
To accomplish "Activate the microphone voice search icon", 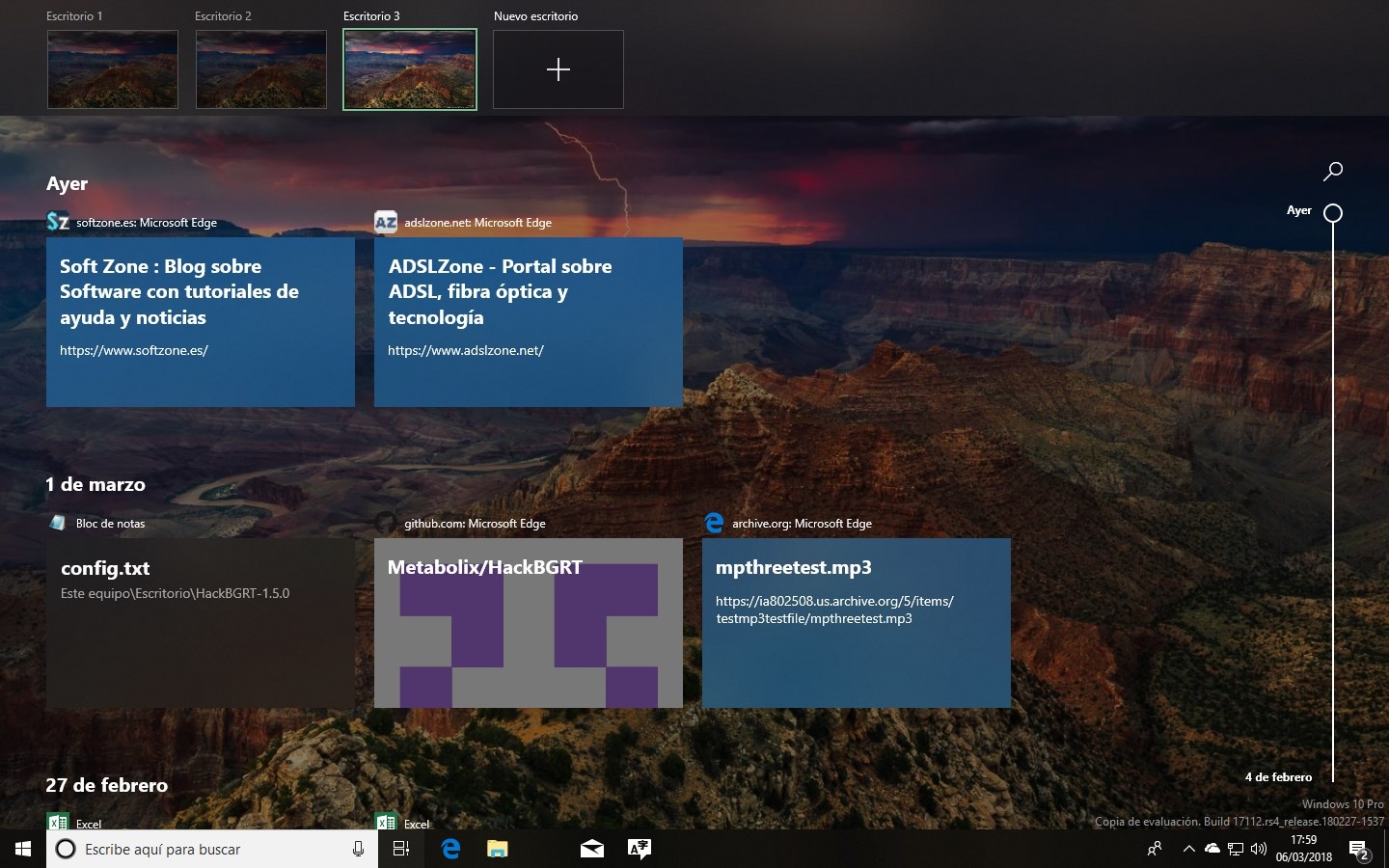I will click(358, 849).
